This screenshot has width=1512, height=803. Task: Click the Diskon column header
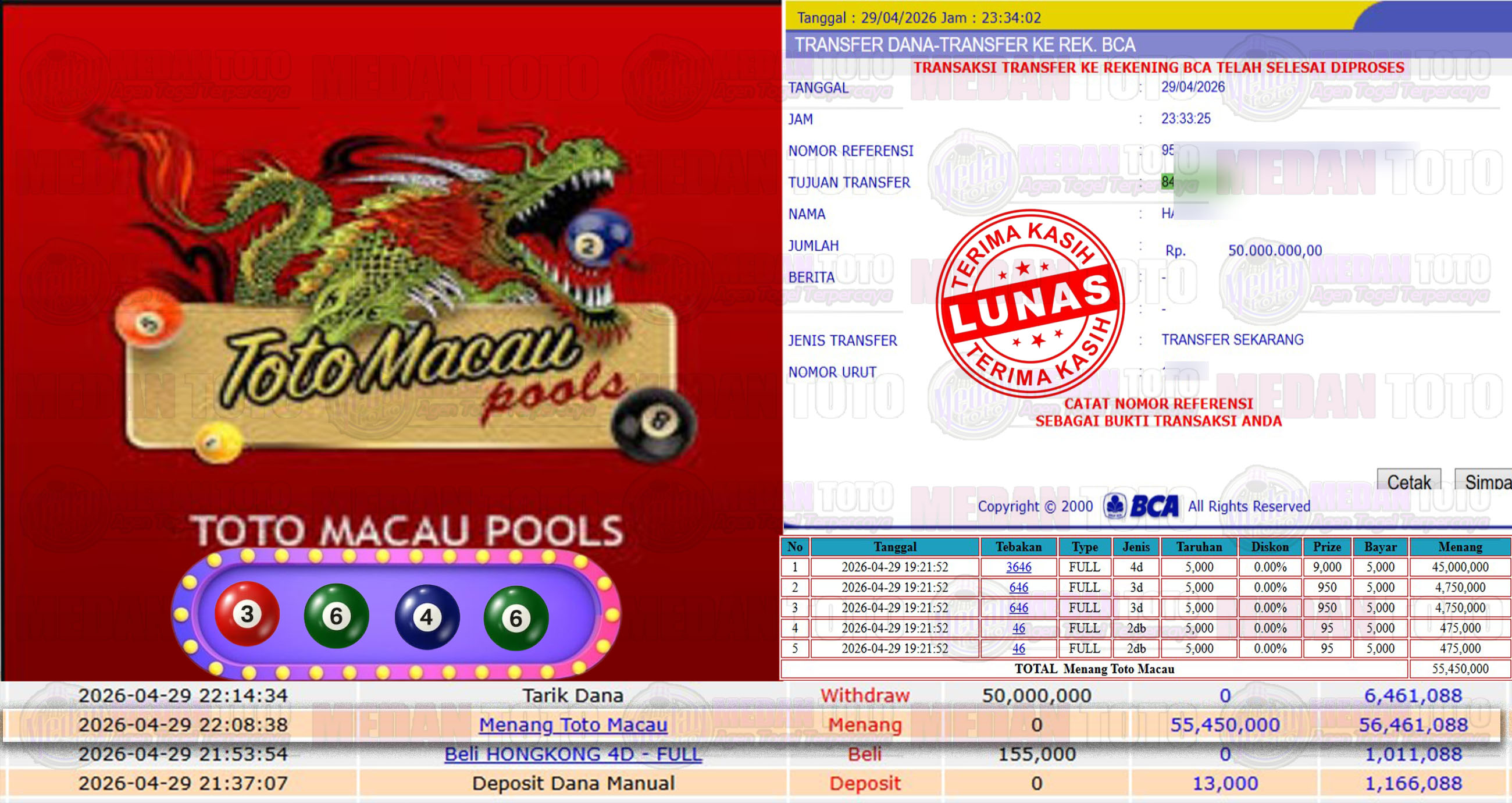tap(1269, 547)
